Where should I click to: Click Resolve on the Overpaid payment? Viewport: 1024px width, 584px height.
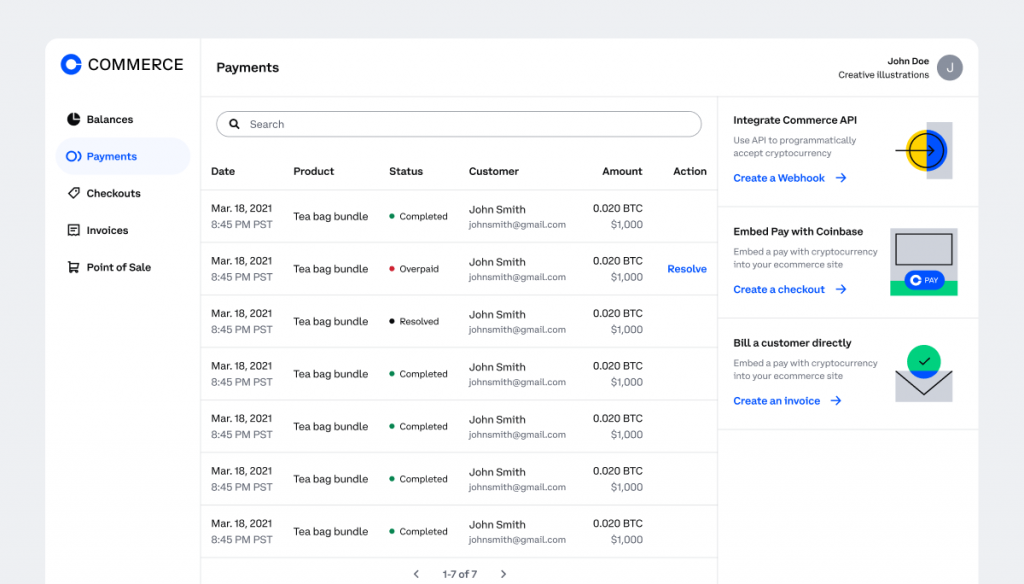687,268
